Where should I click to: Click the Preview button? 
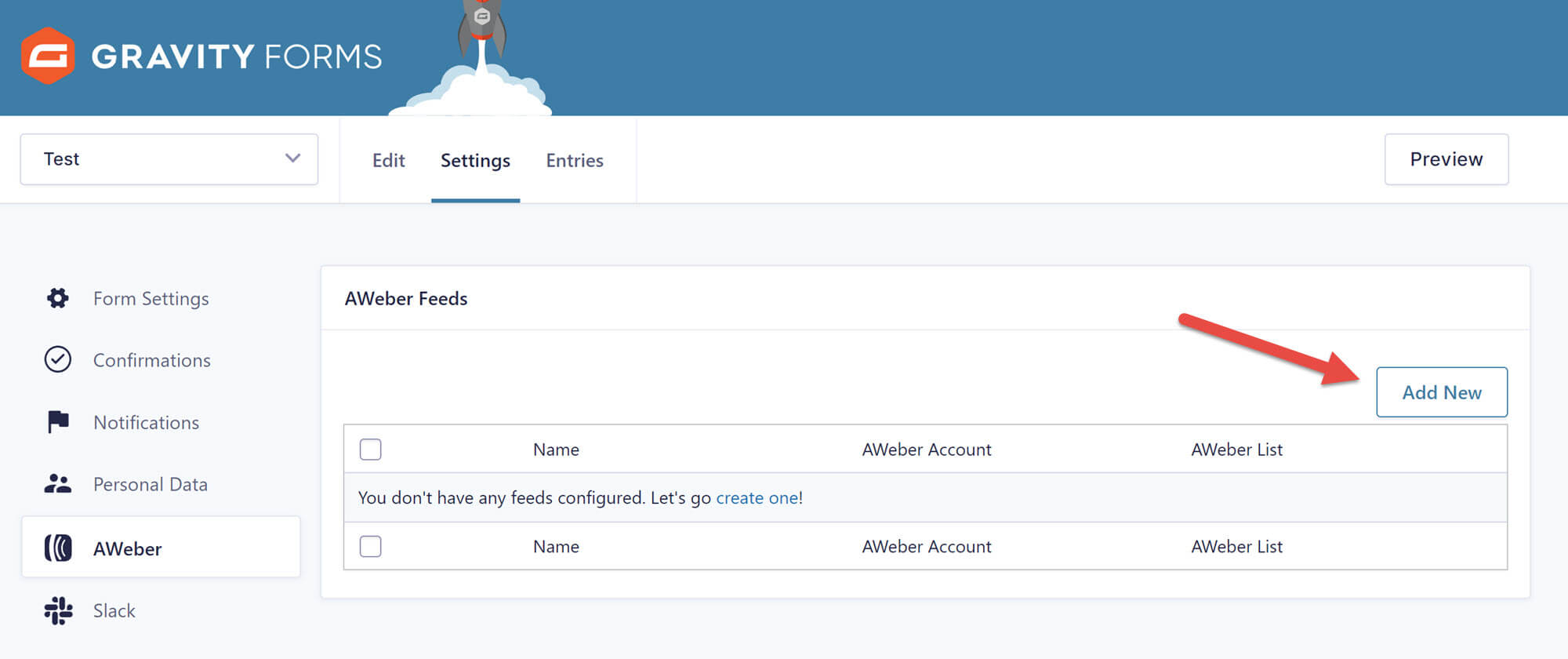(1446, 159)
